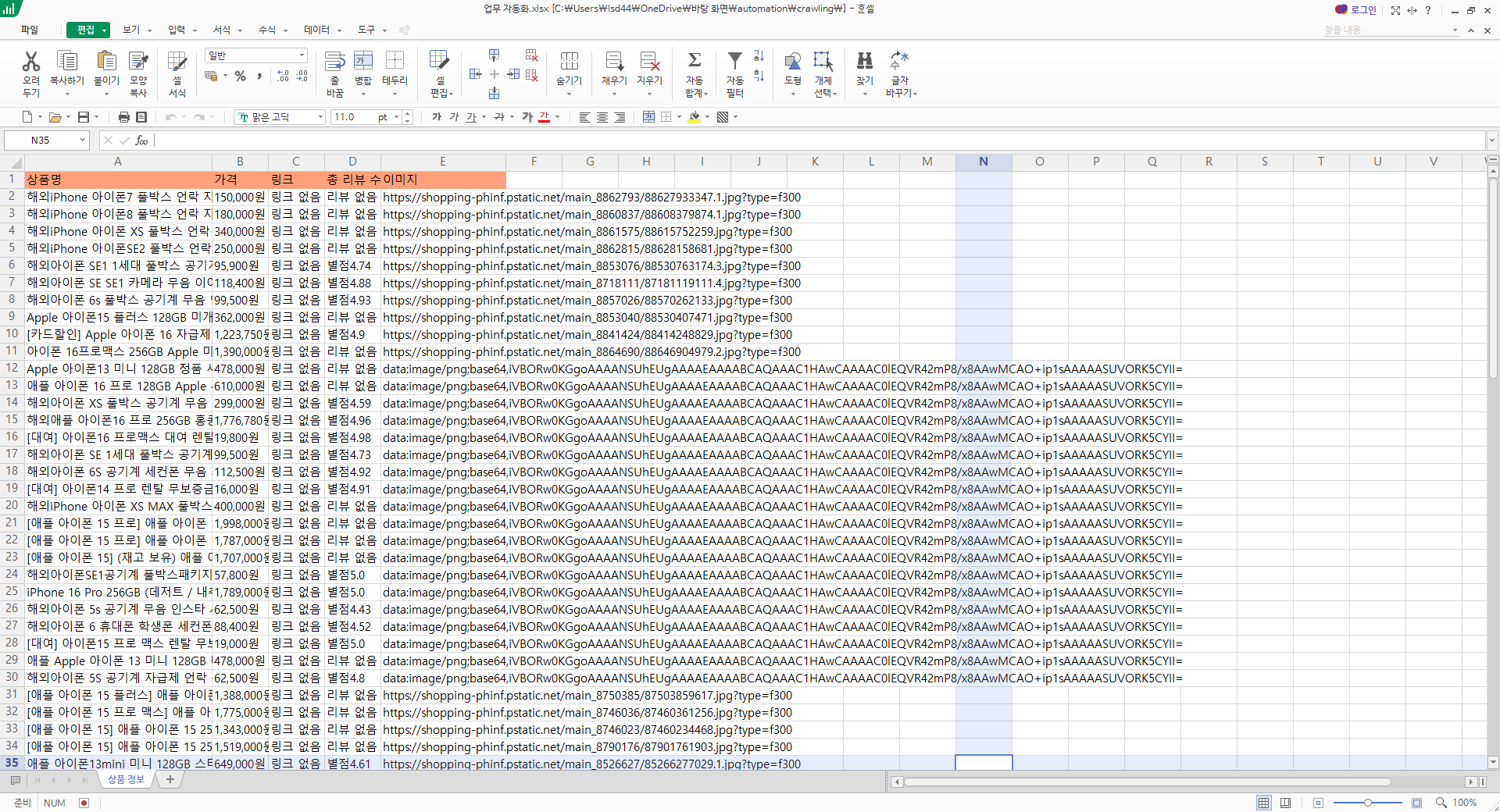Toggle italic text formatting

click(x=454, y=117)
